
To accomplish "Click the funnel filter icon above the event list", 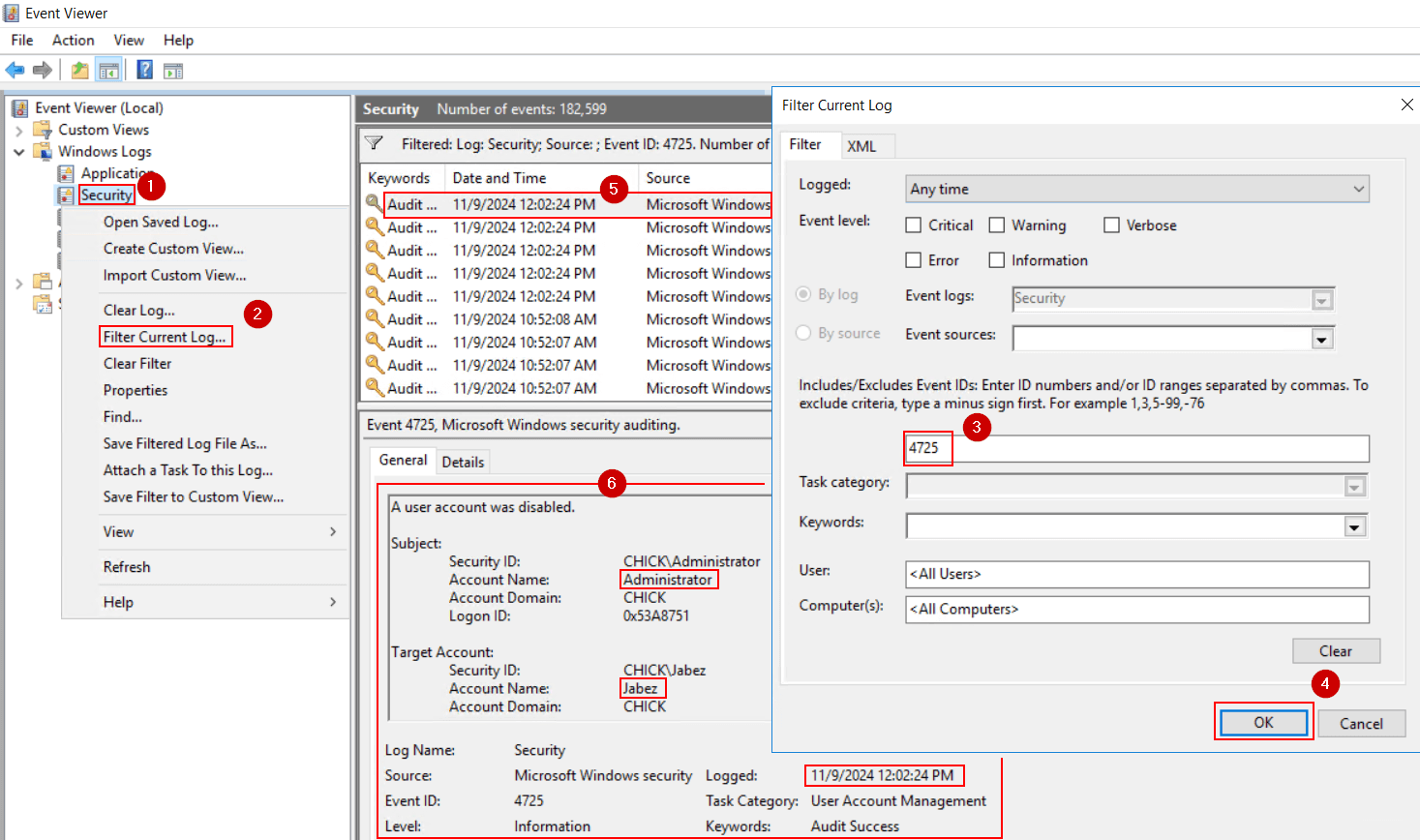I will pos(375,143).
